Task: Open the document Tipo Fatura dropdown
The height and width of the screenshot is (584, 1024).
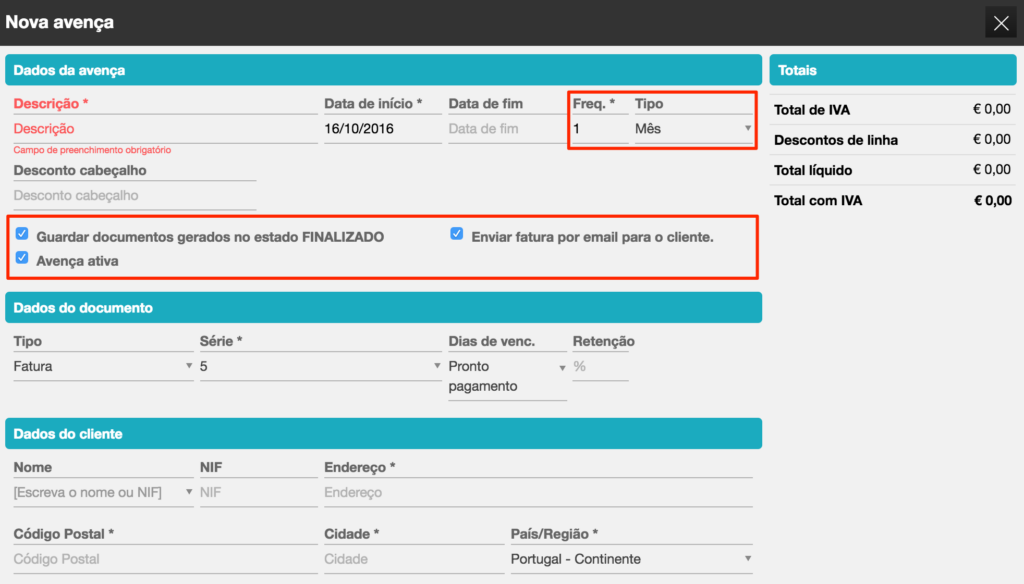Action: coord(103,366)
